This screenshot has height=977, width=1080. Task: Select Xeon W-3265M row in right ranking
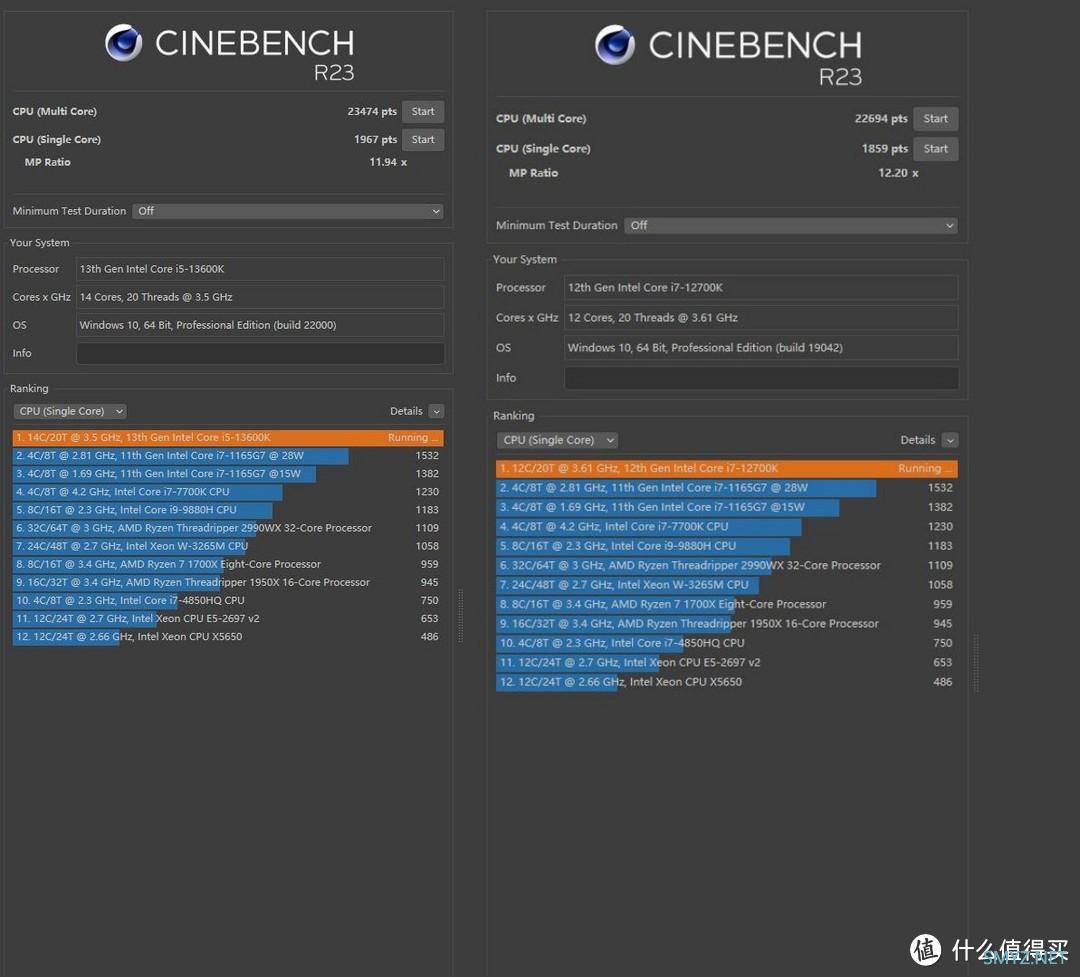tap(727, 585)
